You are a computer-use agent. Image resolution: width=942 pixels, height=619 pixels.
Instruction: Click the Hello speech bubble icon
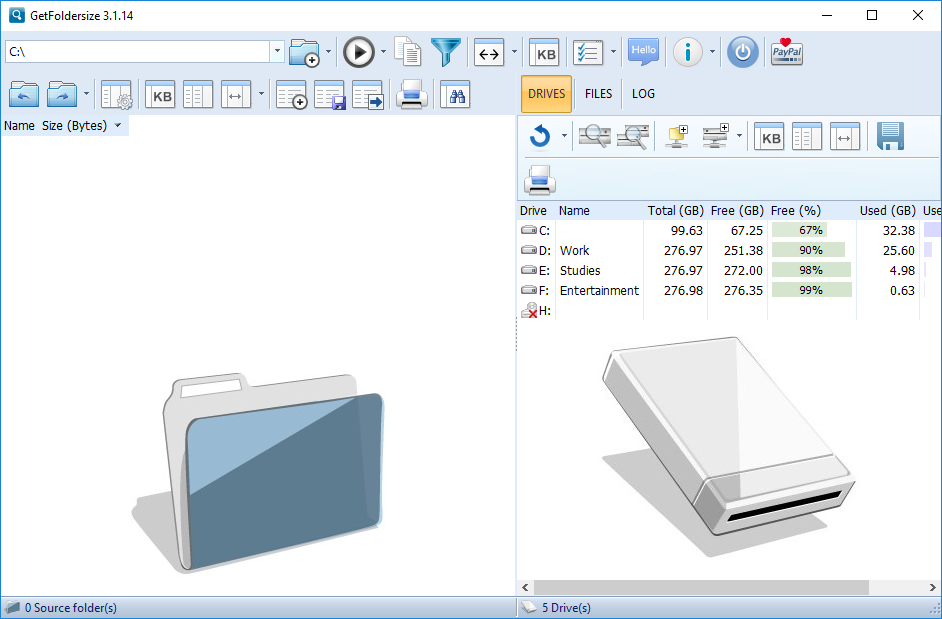click(x=643, y=52)
